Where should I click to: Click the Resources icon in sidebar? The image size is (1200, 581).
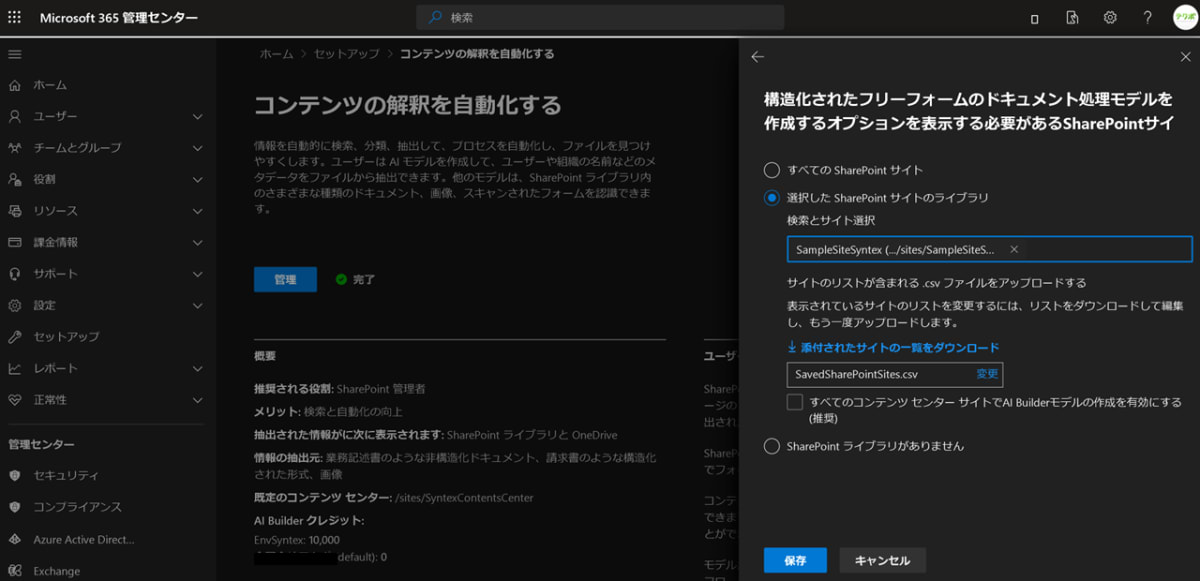[15, 211]
